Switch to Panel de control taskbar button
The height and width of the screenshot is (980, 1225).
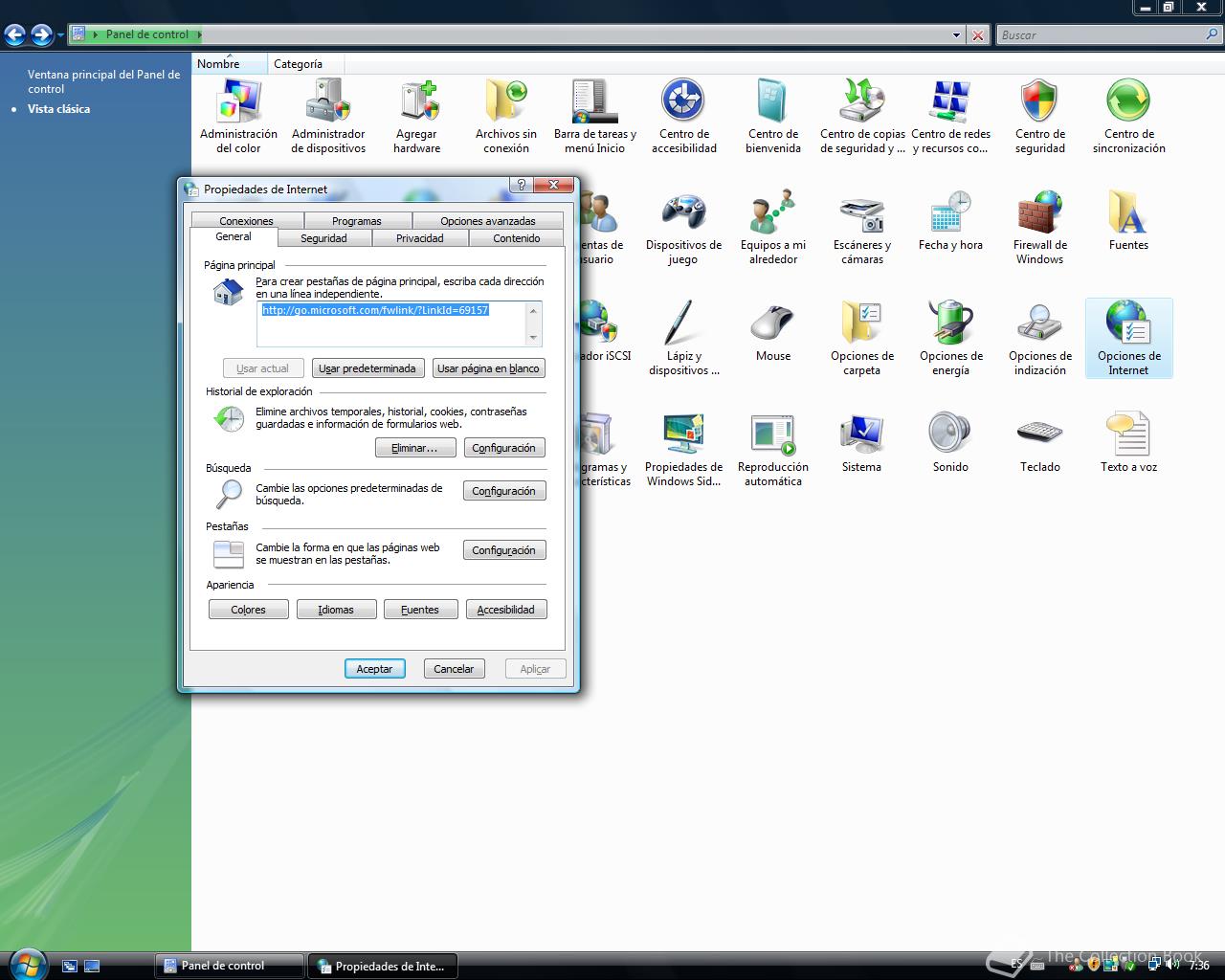(x=230, y=966)
